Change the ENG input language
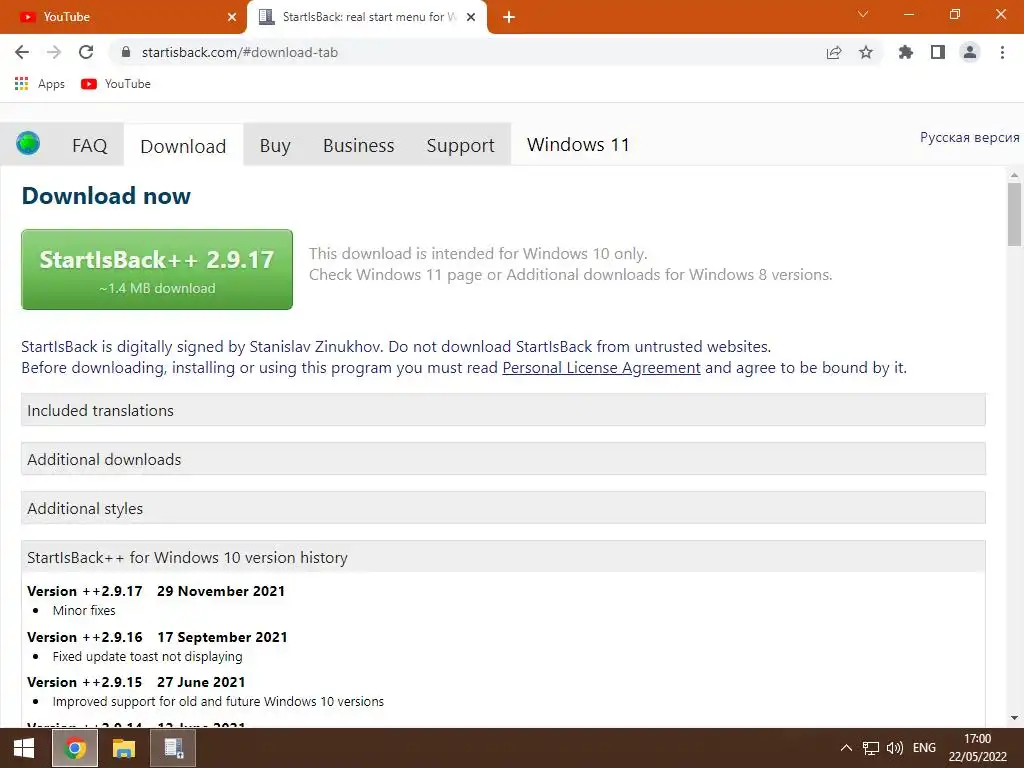 pyautogui.click(x=924, y=748)
